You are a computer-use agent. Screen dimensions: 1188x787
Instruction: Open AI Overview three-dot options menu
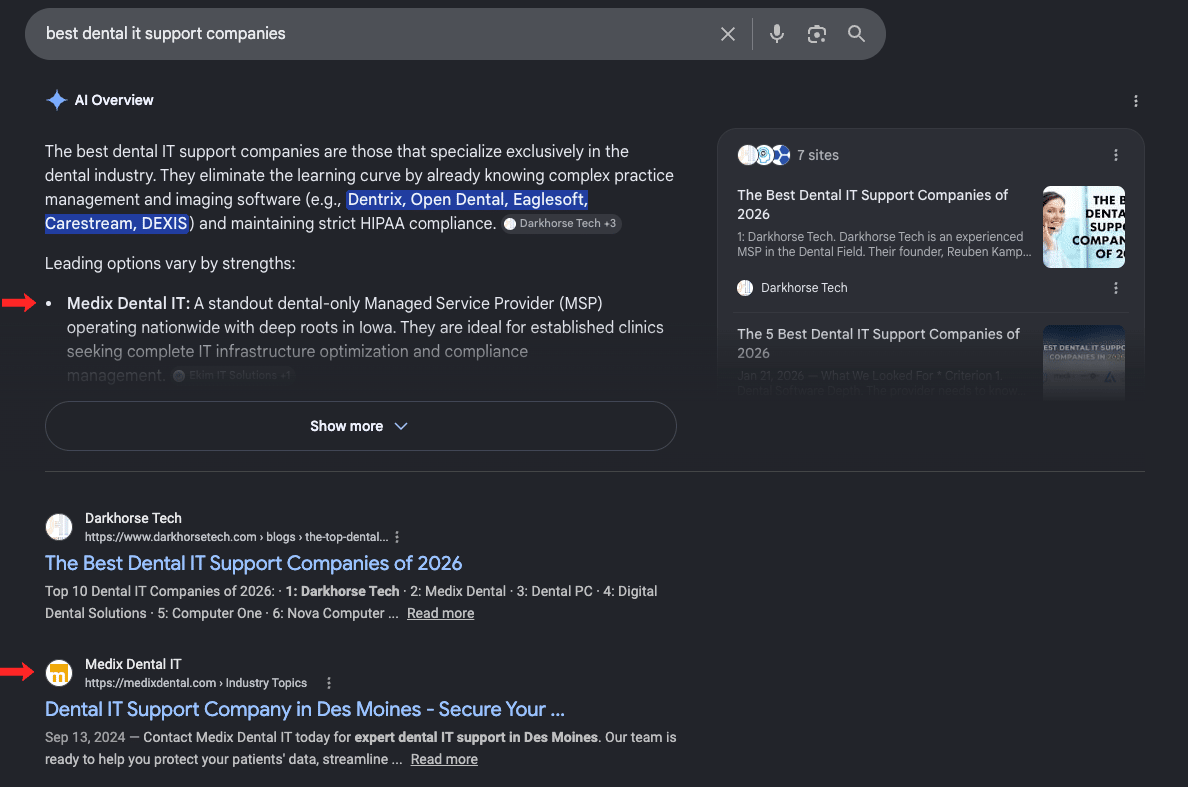[1135, 101]
